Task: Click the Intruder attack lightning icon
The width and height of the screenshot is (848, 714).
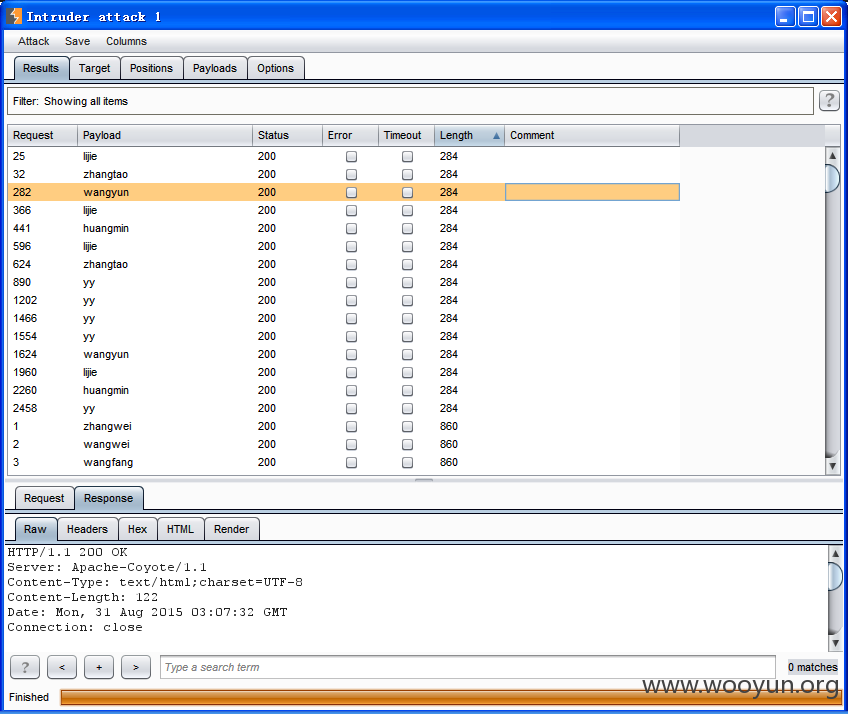Action: coord(15,16)
